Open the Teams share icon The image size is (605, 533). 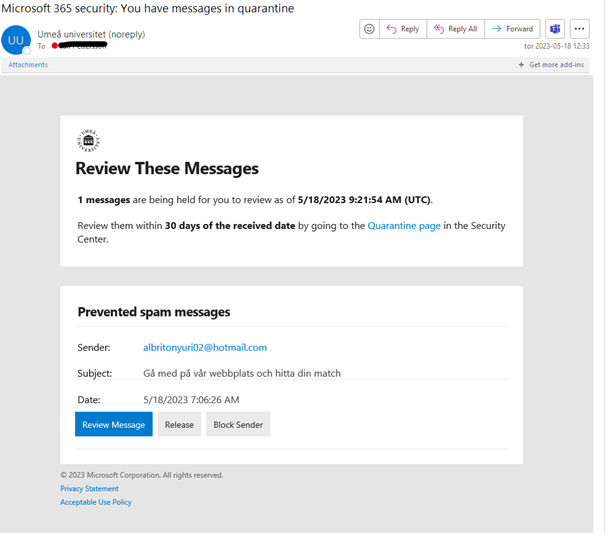[x=555, y=29]
